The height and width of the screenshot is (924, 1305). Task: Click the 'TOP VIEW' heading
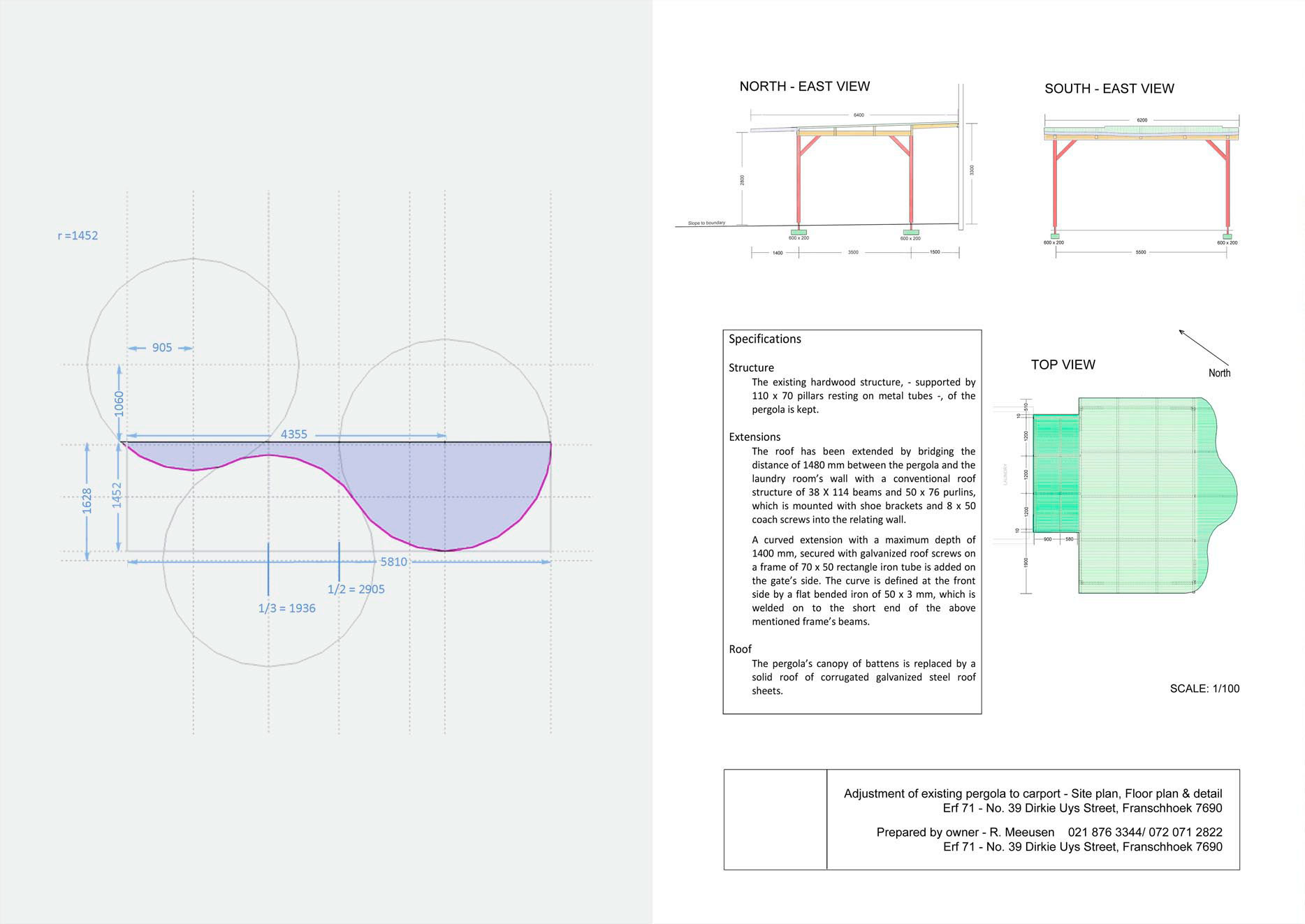coord(1063,365)
